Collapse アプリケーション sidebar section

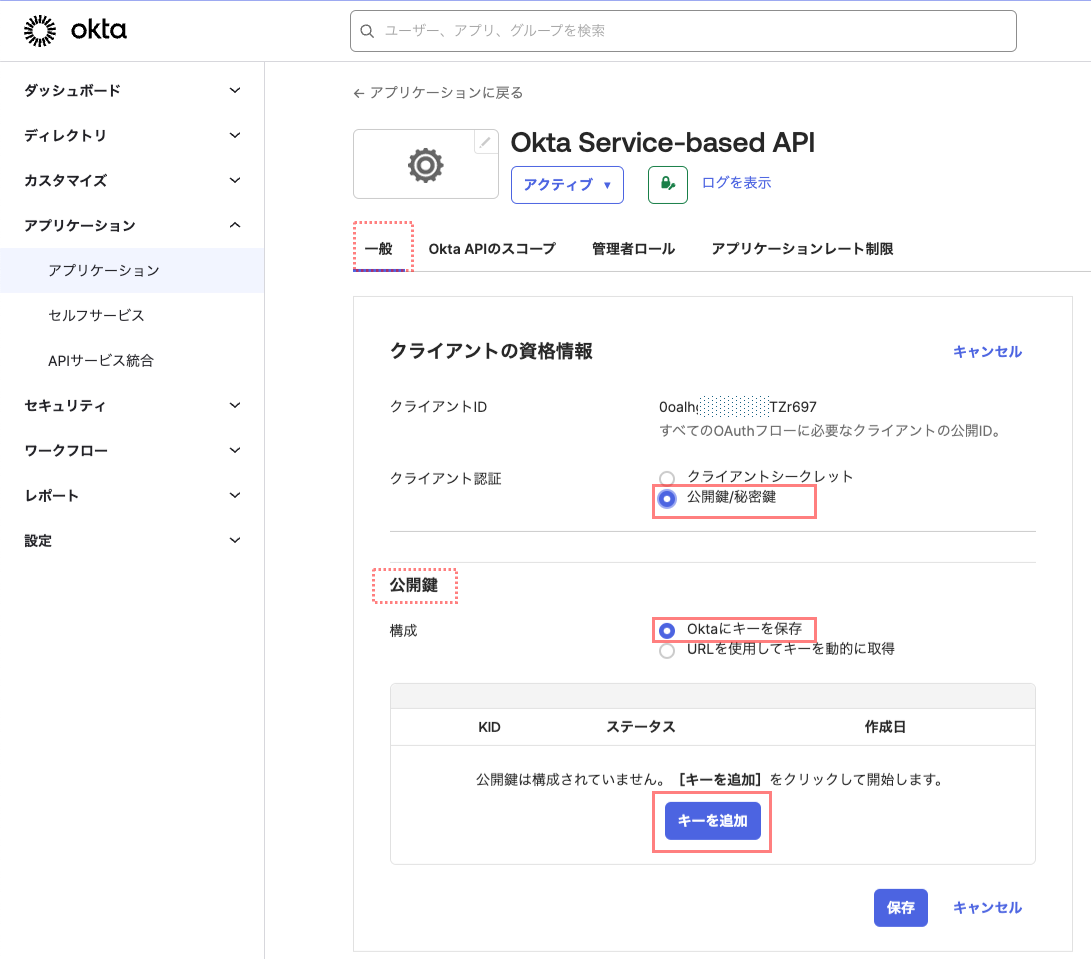click(132, 226)
